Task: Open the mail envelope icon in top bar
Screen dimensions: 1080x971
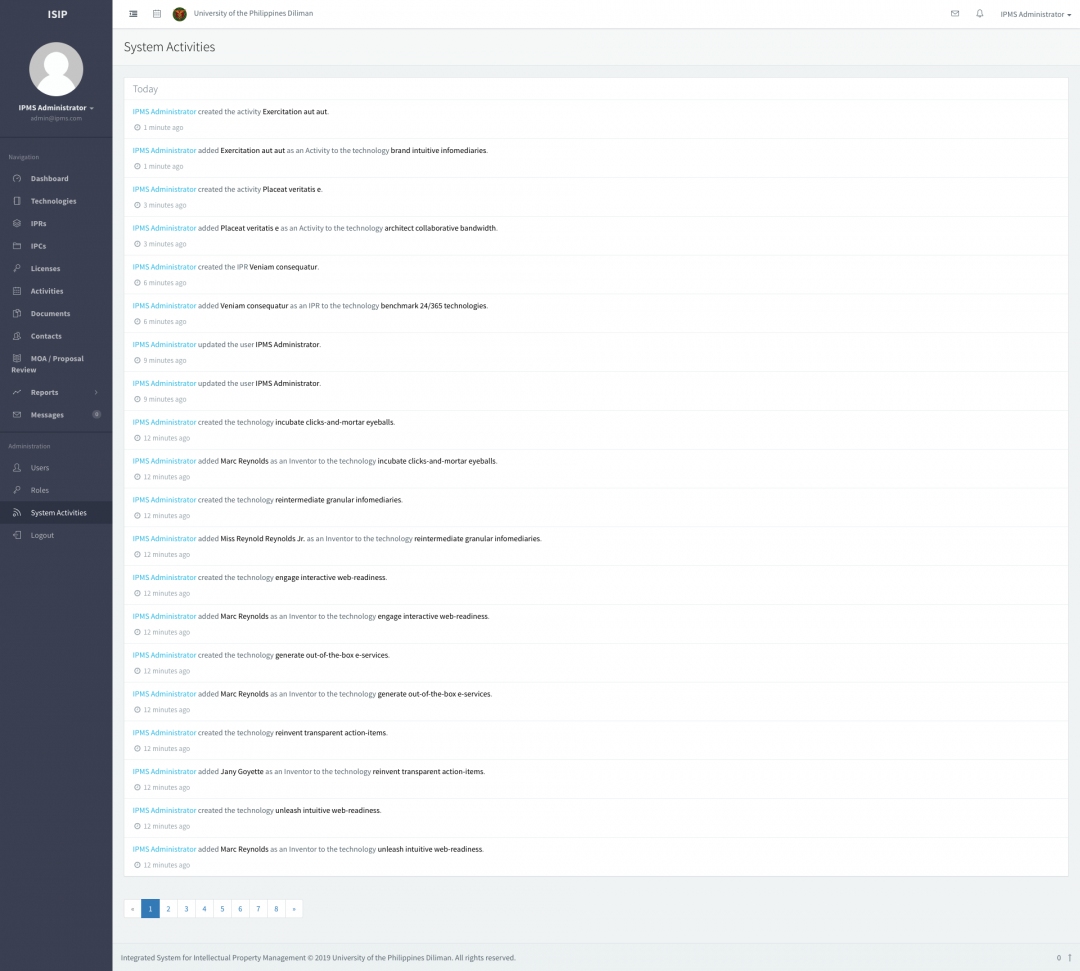Action: point(955,14)
